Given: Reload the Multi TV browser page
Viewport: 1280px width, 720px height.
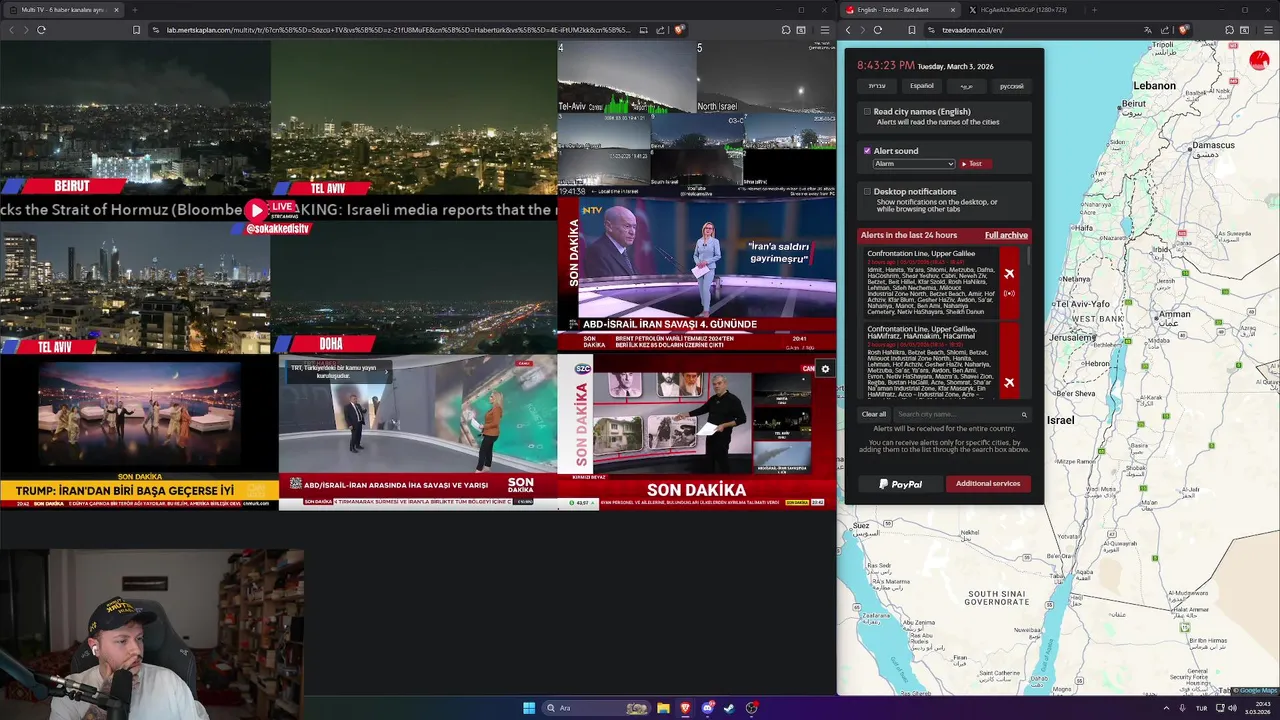Looking at the screenshot, I should (x=41, y=30).
